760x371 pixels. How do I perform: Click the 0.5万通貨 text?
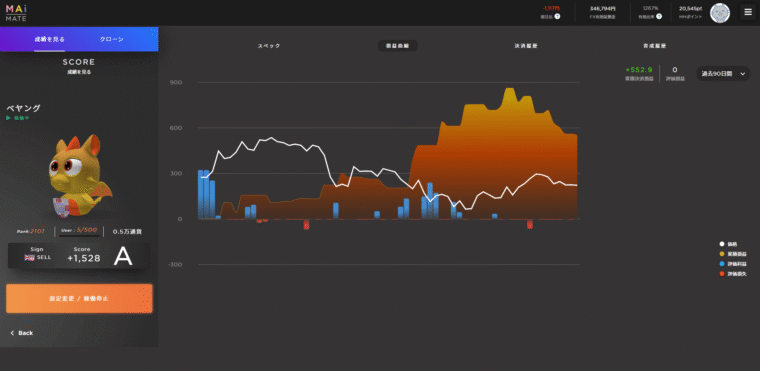127,232
